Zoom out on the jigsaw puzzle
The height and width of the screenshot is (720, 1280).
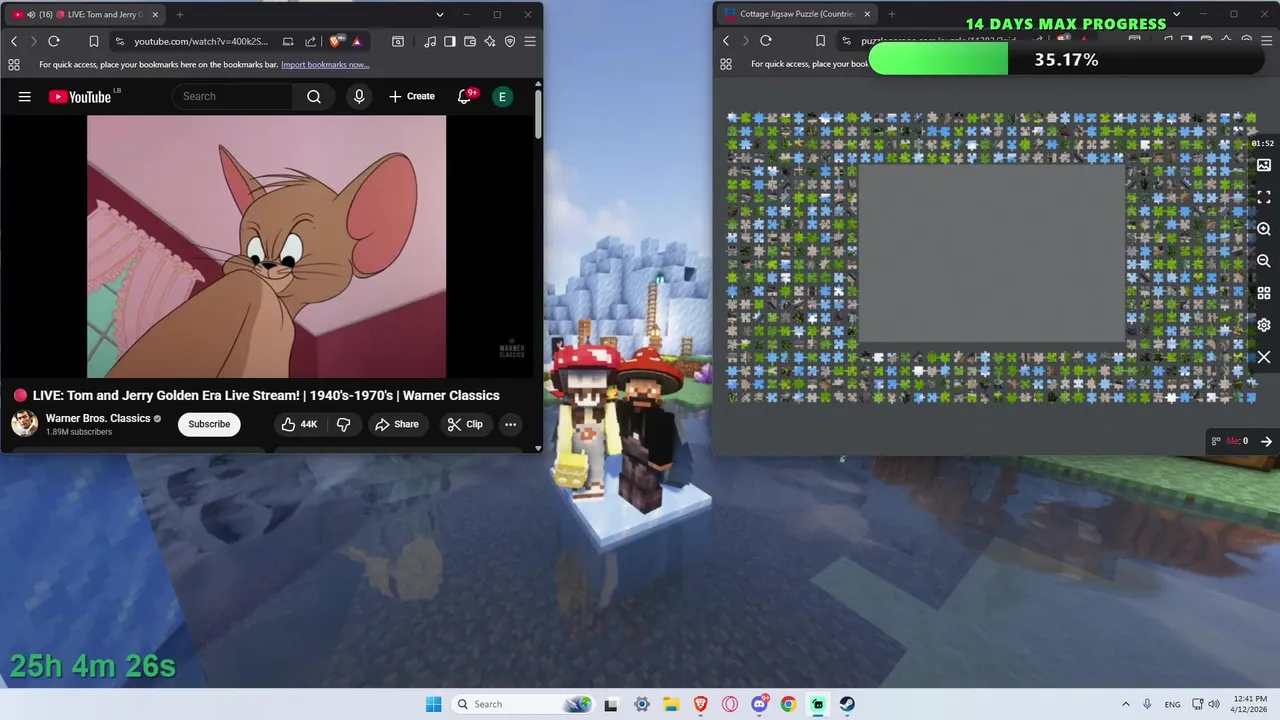1264,261
